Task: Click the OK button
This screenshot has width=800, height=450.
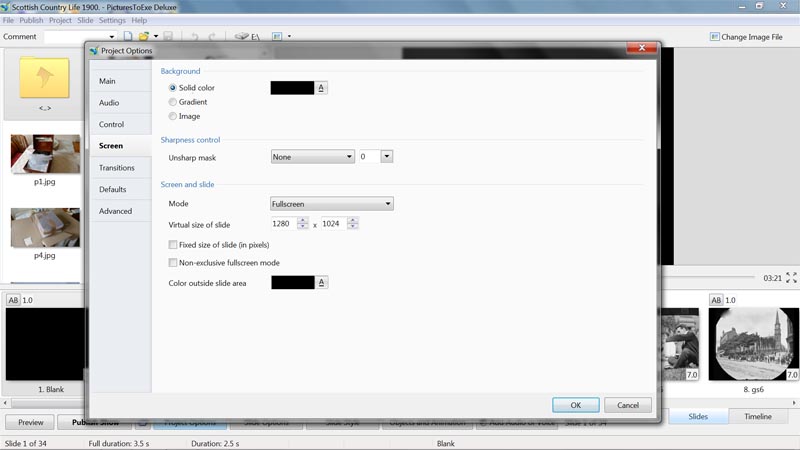Action: [x=576, y=405]
